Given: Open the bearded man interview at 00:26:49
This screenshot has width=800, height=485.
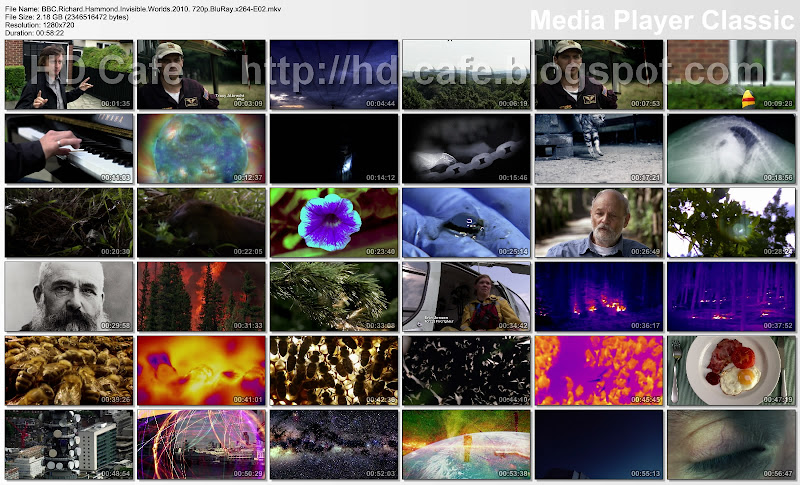Looking at the screenshot, I should [599, 222].
